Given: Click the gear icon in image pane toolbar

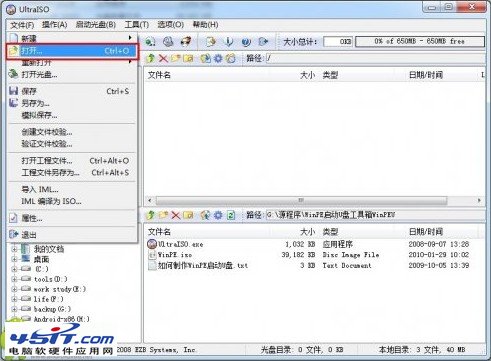Looking at the screenshot, I should (218, 59).
